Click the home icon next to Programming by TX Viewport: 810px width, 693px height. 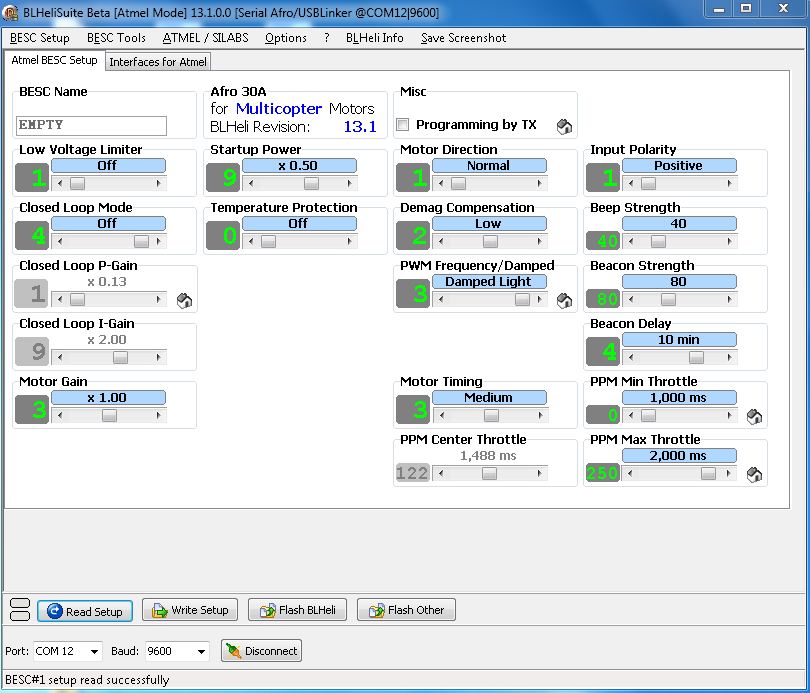(x=564, y=126)
